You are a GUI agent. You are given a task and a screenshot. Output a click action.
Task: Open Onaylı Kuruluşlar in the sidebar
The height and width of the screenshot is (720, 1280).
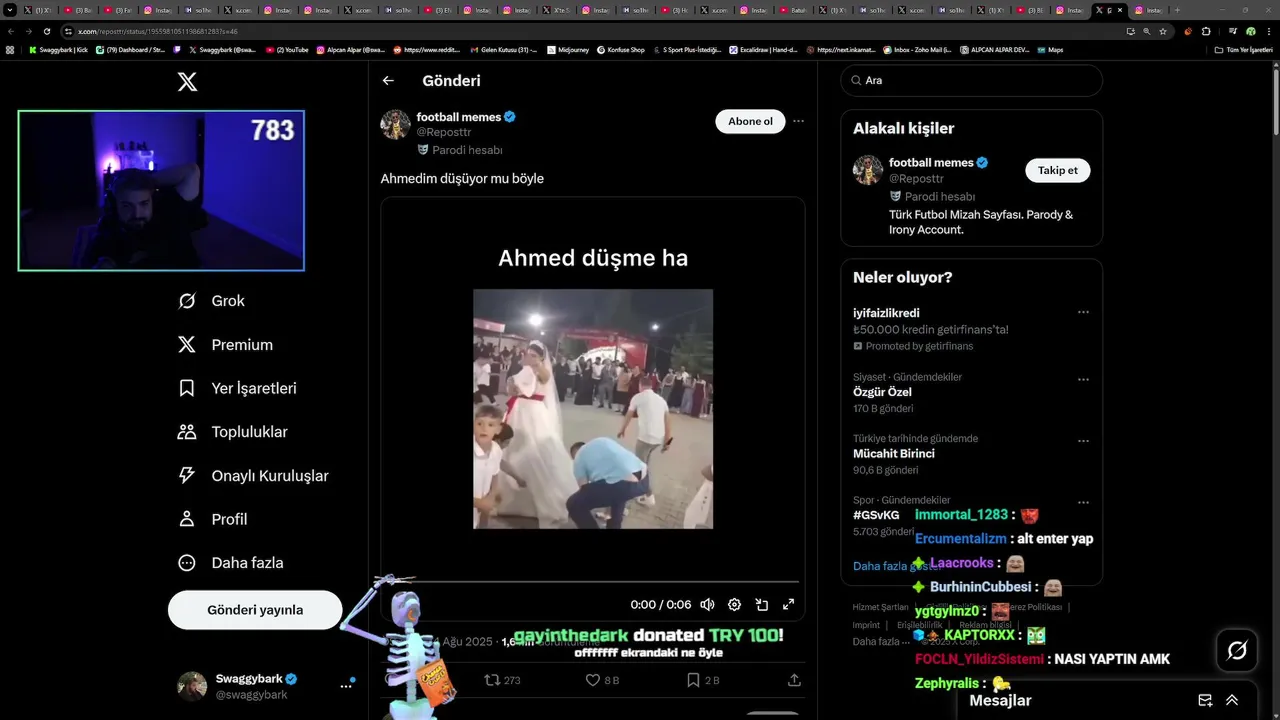point(253,476)
